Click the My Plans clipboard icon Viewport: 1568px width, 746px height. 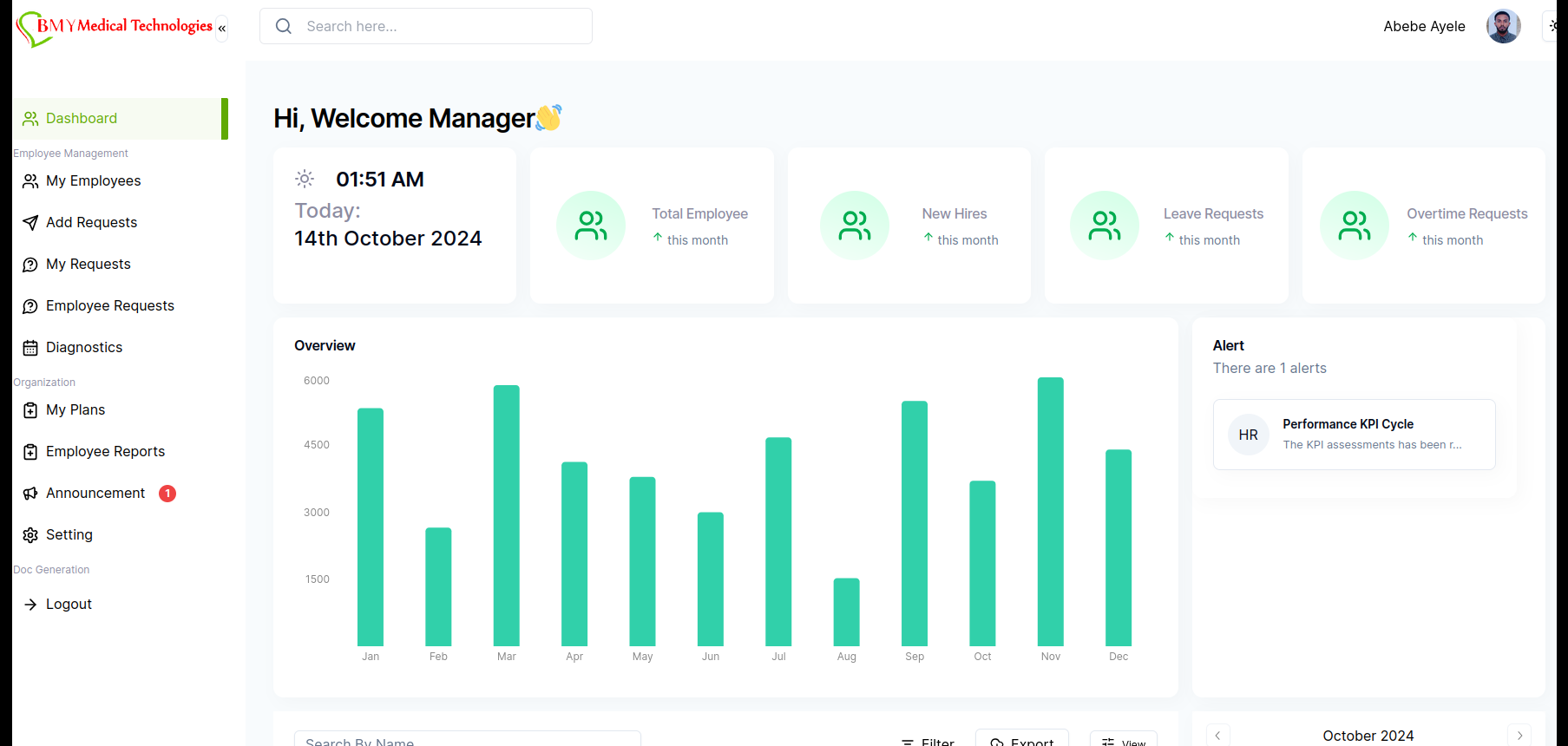tap(30, 410)
